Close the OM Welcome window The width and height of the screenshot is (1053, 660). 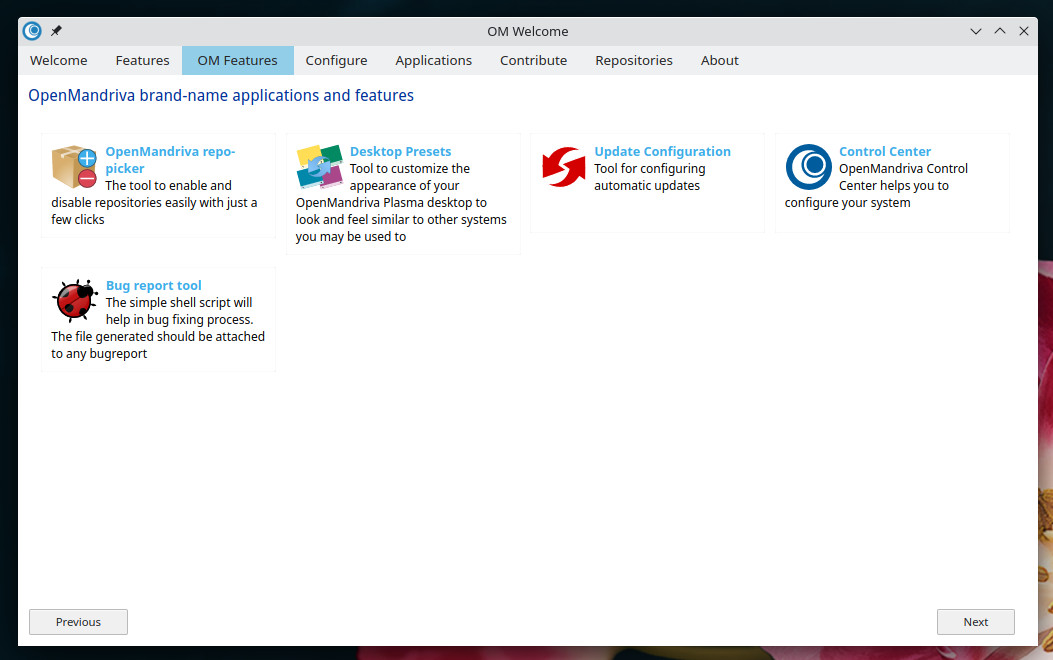(1023, 31)
